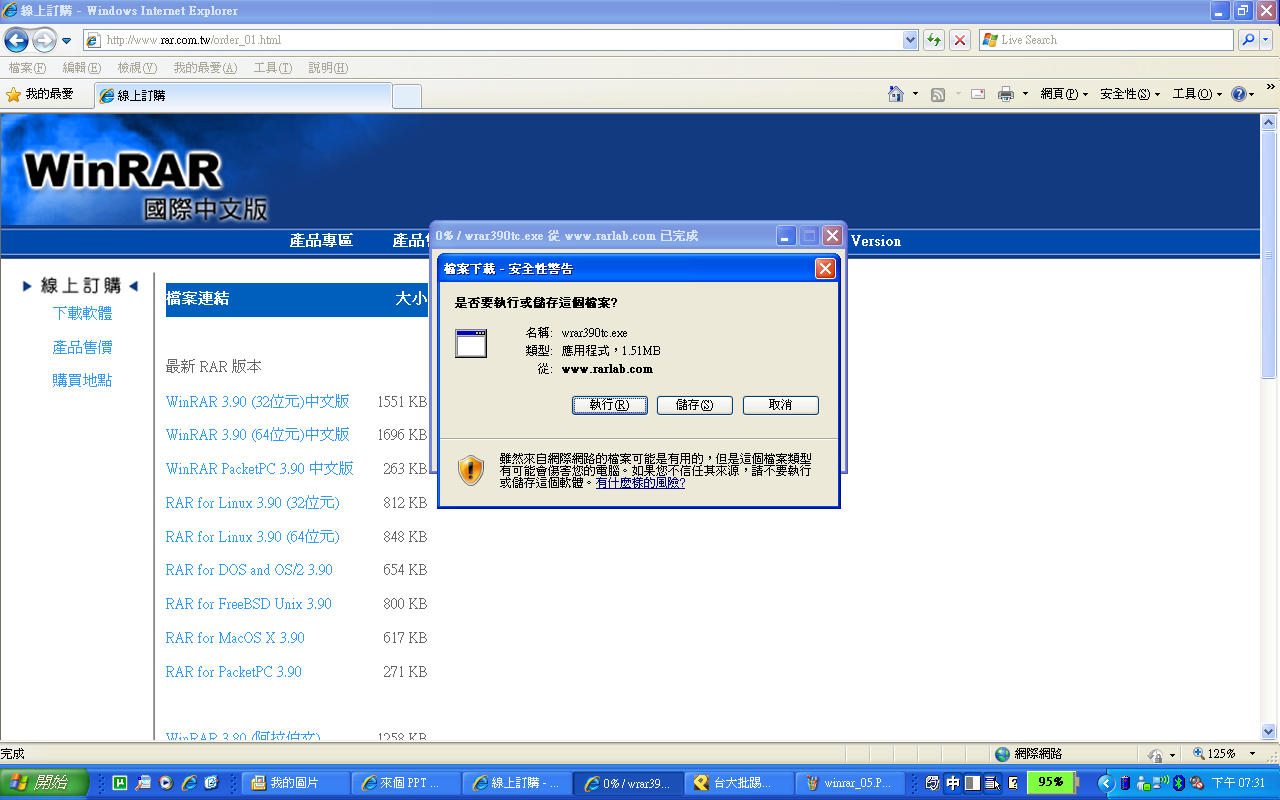The height and width of the screenshot is (800, 1280).
Task: Select the 線上訂購 browser tab
Action: [243, 96]
